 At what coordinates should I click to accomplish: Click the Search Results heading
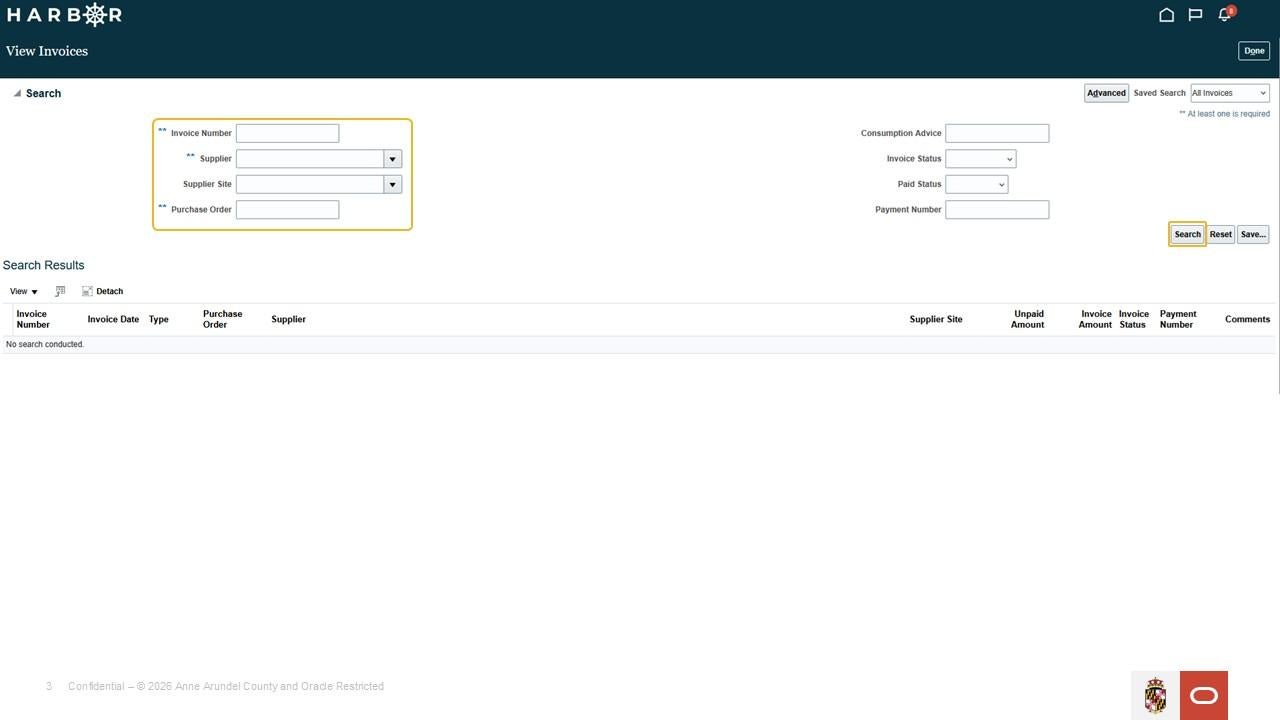pyautogui.click(x=43, y=265)
